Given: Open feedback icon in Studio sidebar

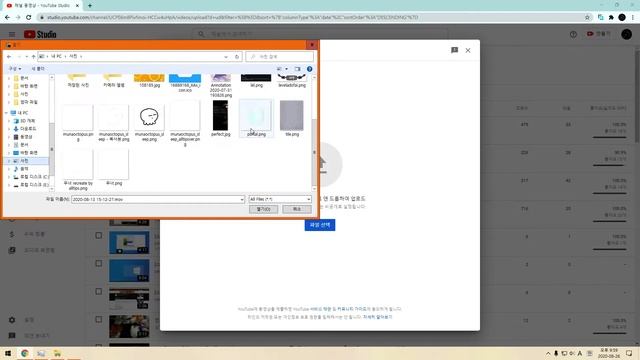Looking at the screenshot, I should pyautogui.click(x=12, y=336).
